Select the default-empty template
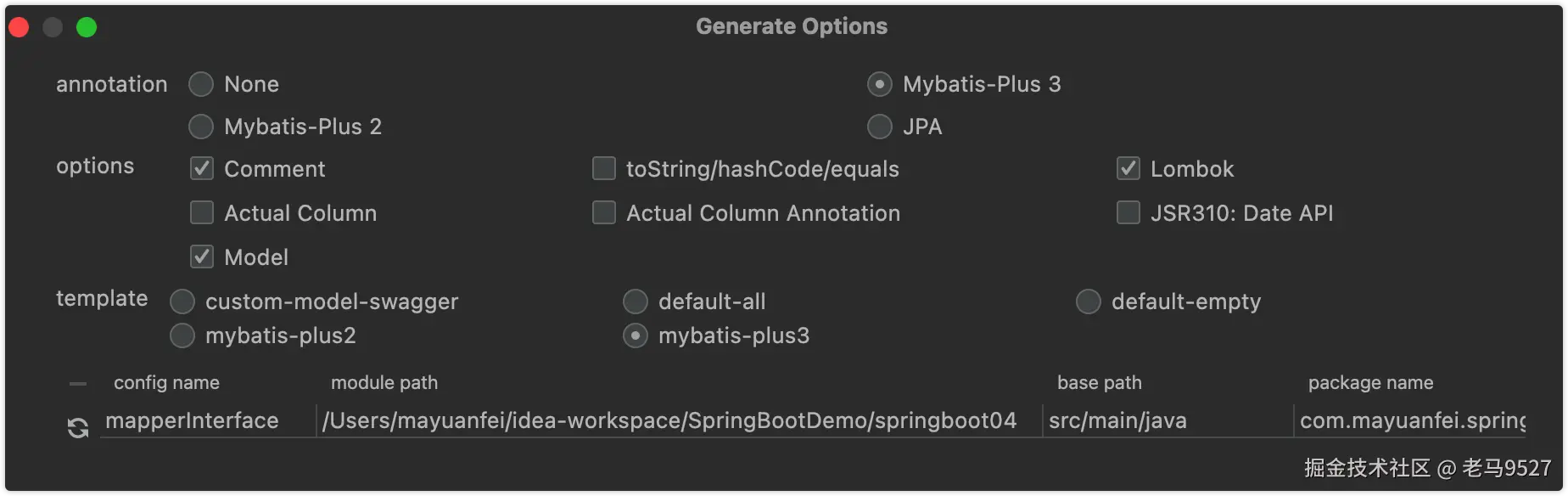Image resolution: width=1568 pixels, height=496 pixels. [1089, 302]
